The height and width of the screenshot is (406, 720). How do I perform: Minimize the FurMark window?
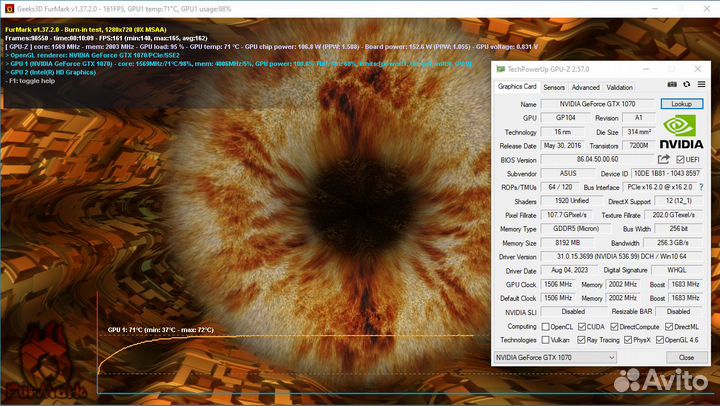point(655,9)
